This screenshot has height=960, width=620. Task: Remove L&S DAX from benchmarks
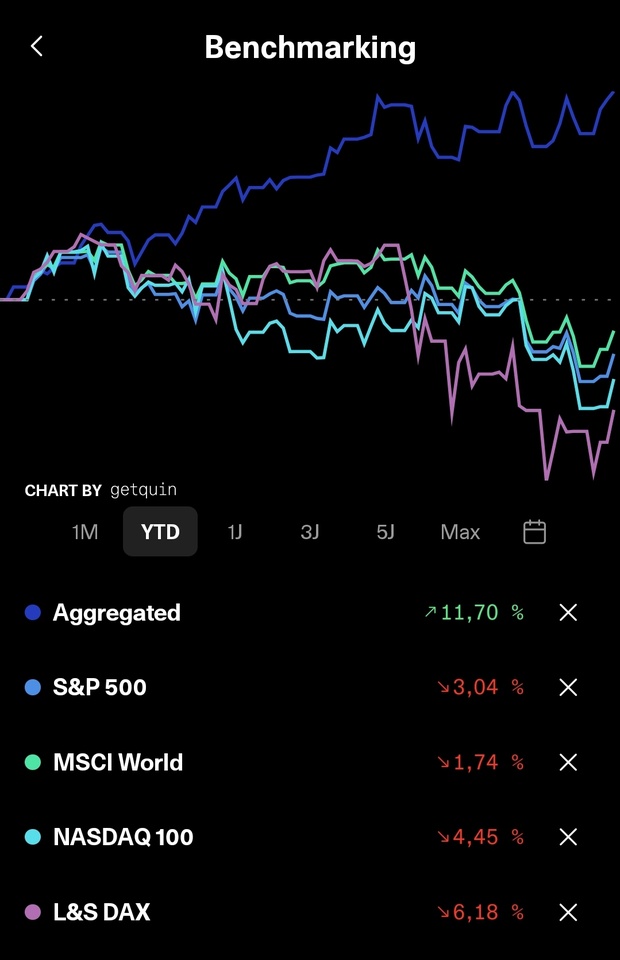[x=568, y=912]
